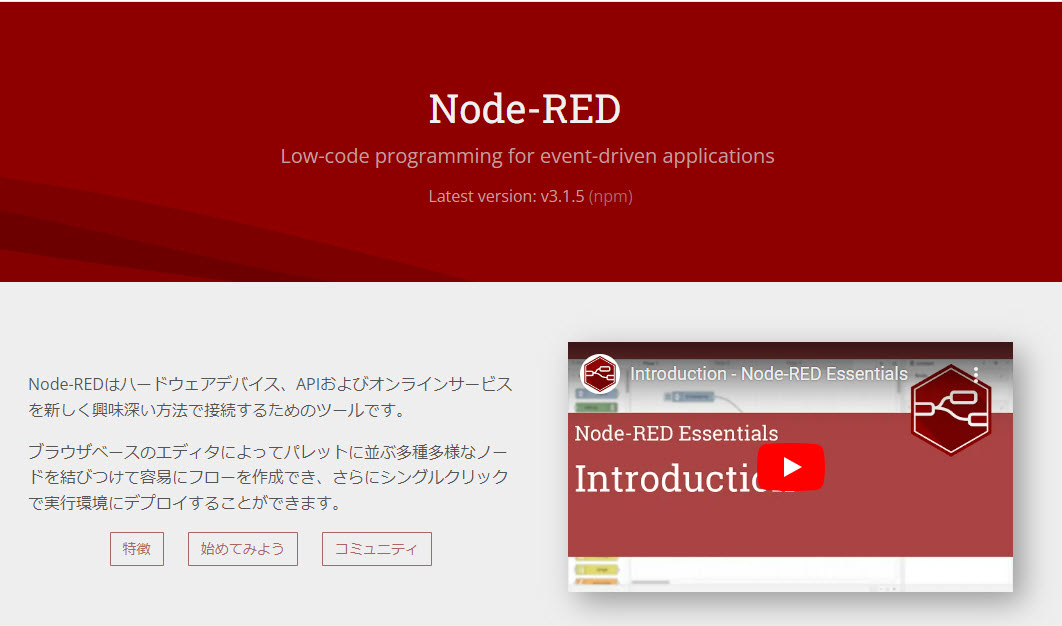Open the 'Introduction - Node-RED Essentials' video title

[768, 374]
